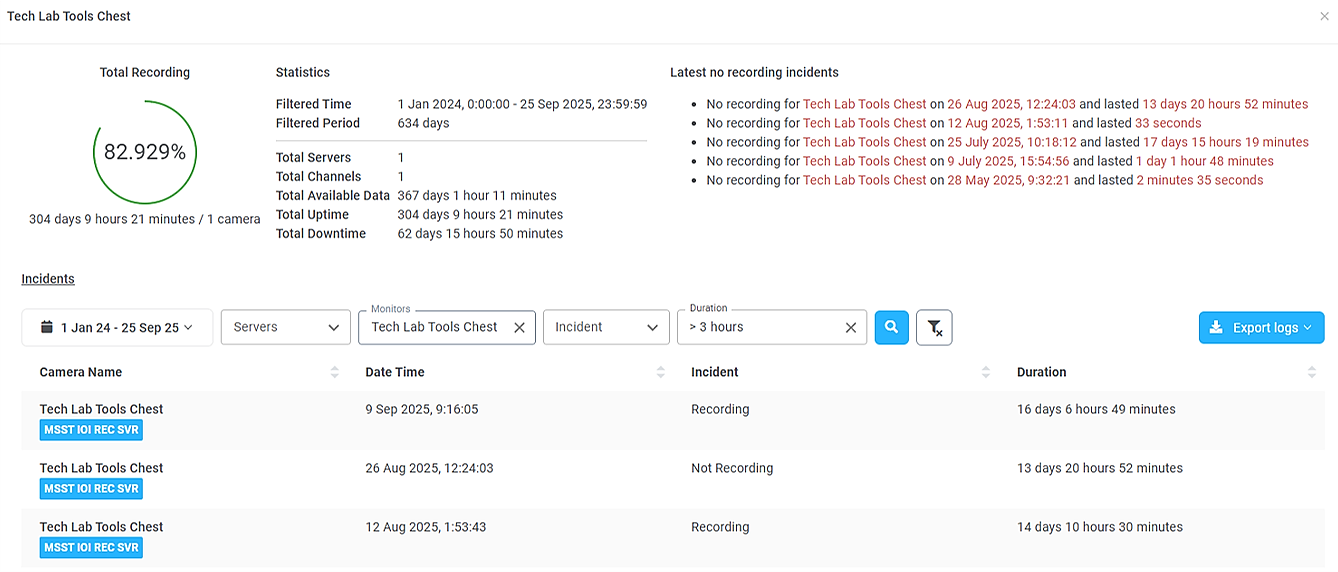The width and height of the screenshot is (1338, 572).
Task: Sort by Duration column arrows
Action: pyautogui.click(x=1311, y=372)
